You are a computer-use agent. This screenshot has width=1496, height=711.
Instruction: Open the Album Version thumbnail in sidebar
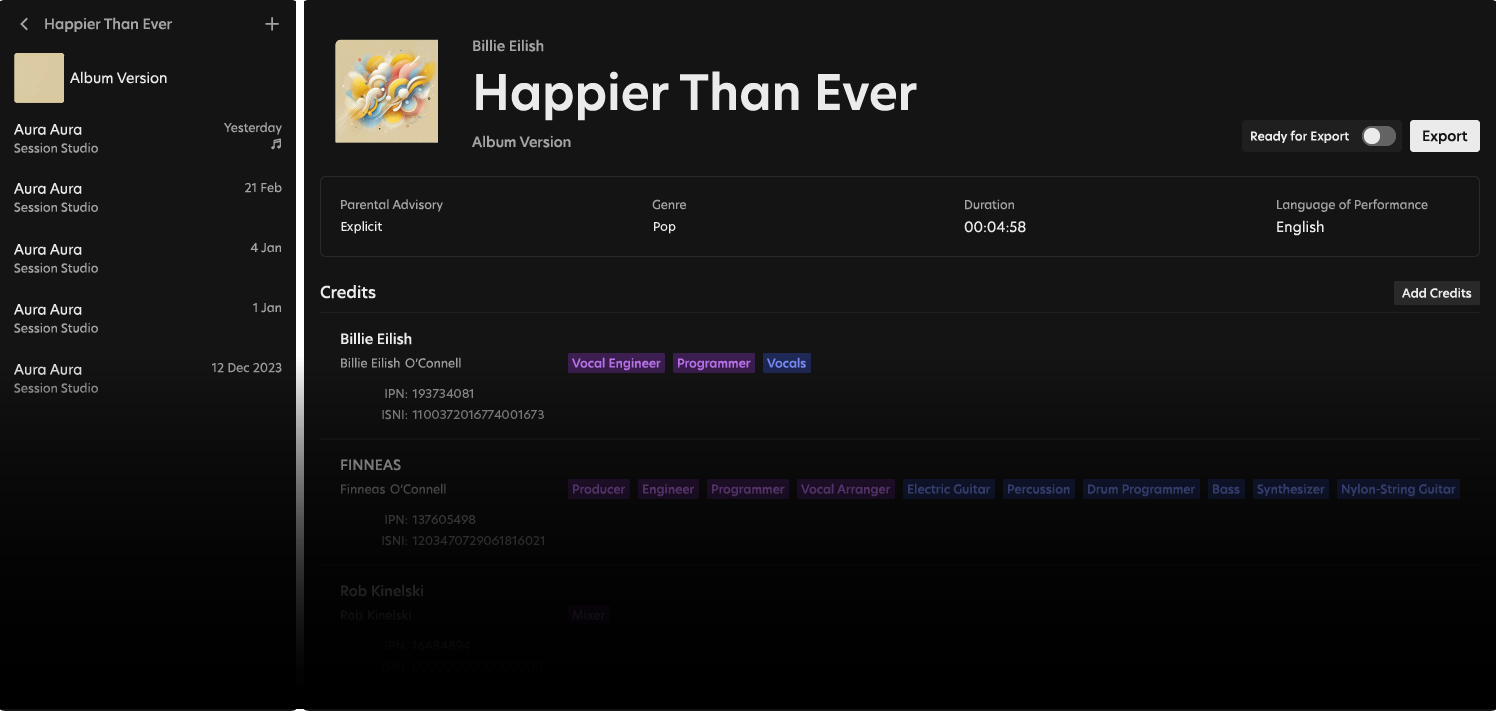coord(39,78)
